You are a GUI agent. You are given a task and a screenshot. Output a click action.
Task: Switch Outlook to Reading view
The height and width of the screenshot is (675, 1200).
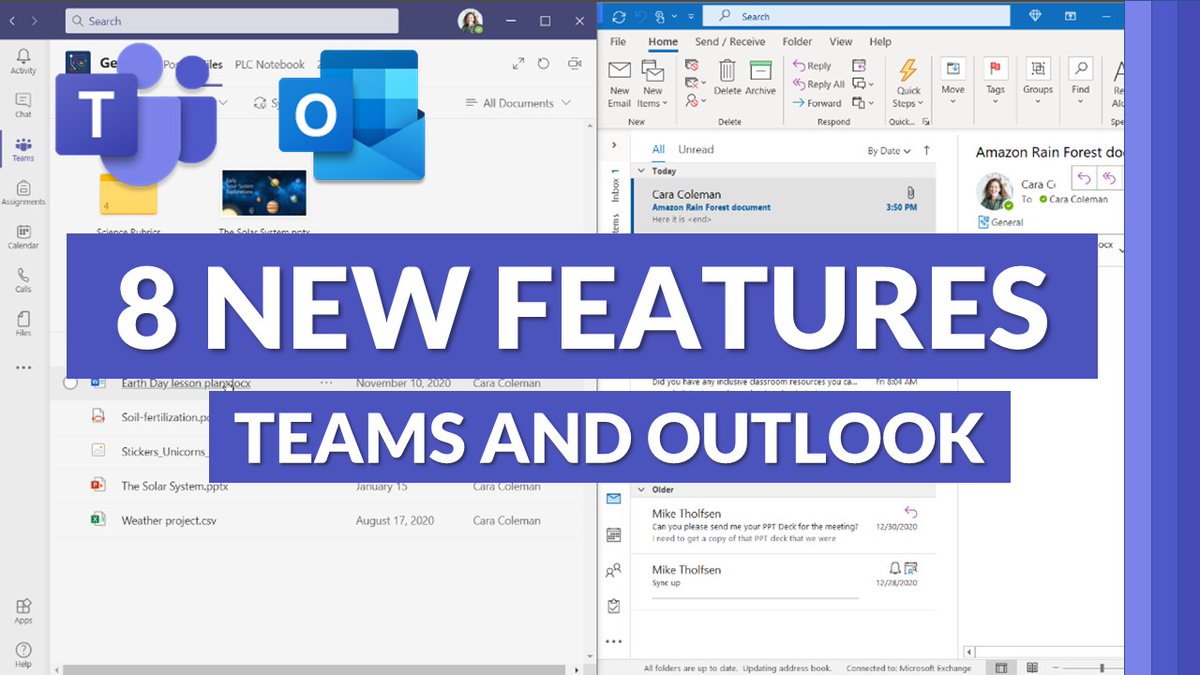1031,667
